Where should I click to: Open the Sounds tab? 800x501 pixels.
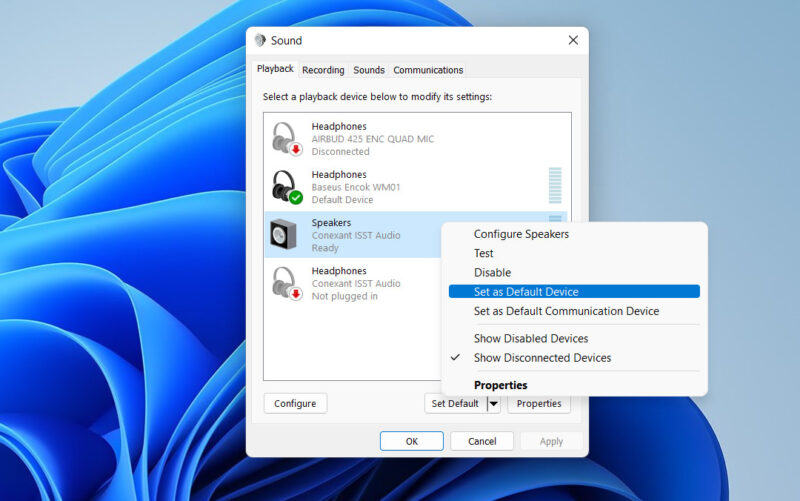tap(369, 70)
